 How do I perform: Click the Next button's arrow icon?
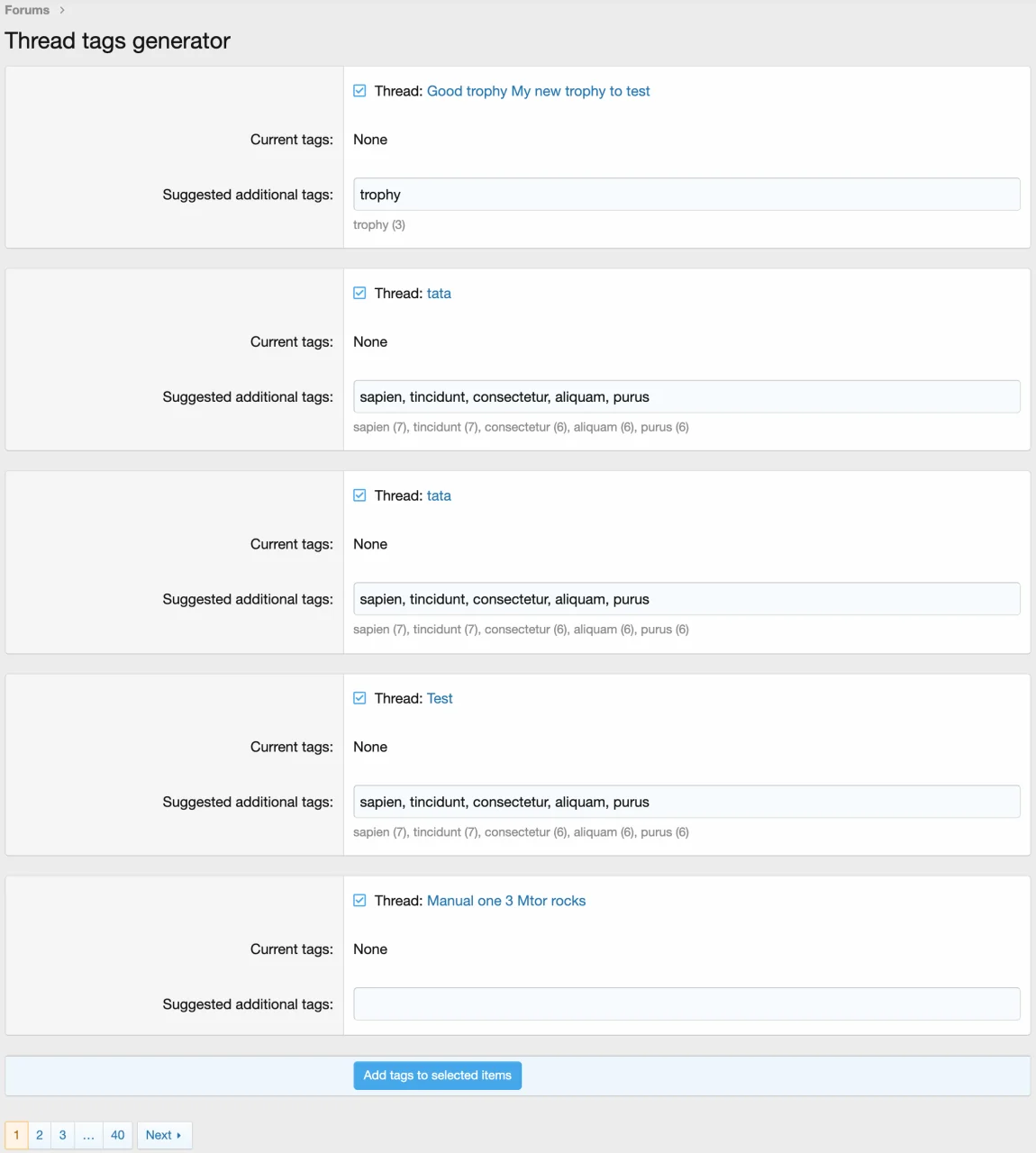coord(179,1135)
